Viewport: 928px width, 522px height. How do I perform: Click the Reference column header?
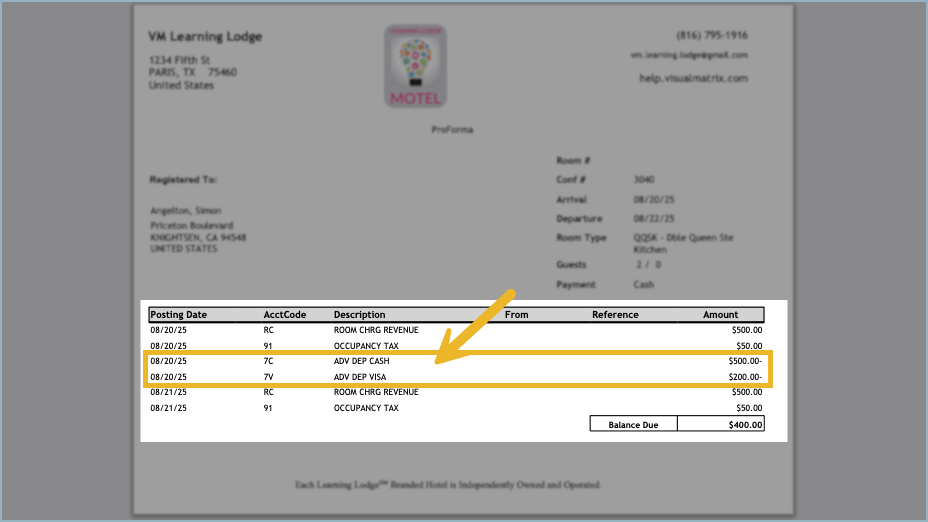[615, 315]
